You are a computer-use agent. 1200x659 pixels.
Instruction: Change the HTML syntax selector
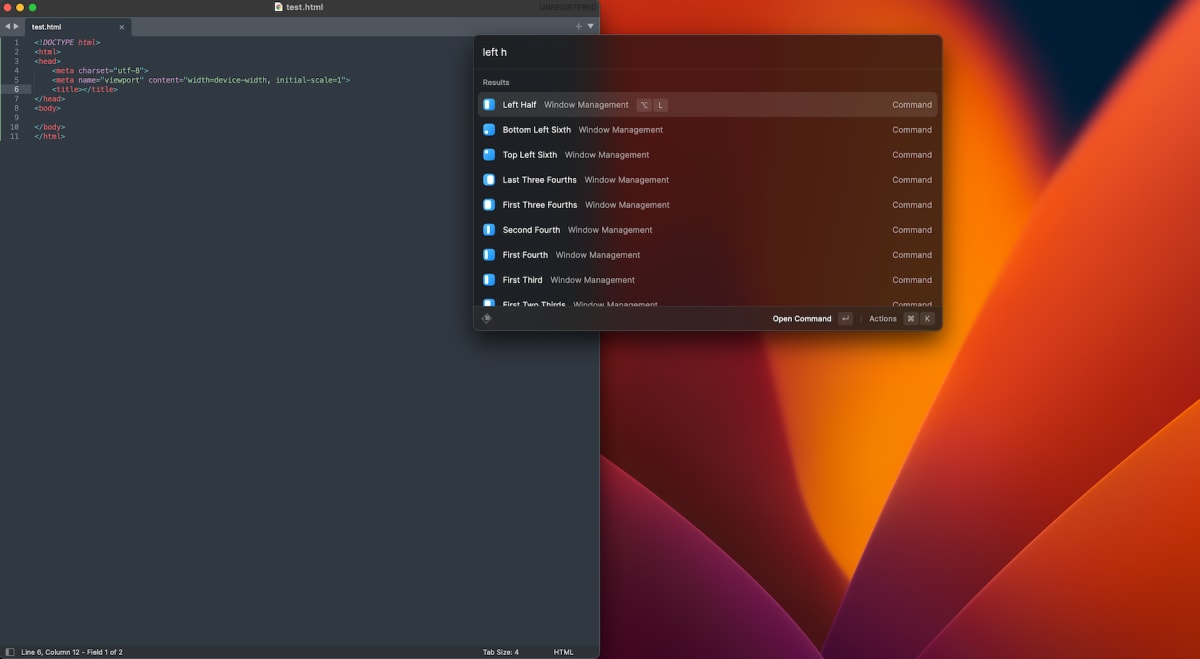click(x=564, y=652)
